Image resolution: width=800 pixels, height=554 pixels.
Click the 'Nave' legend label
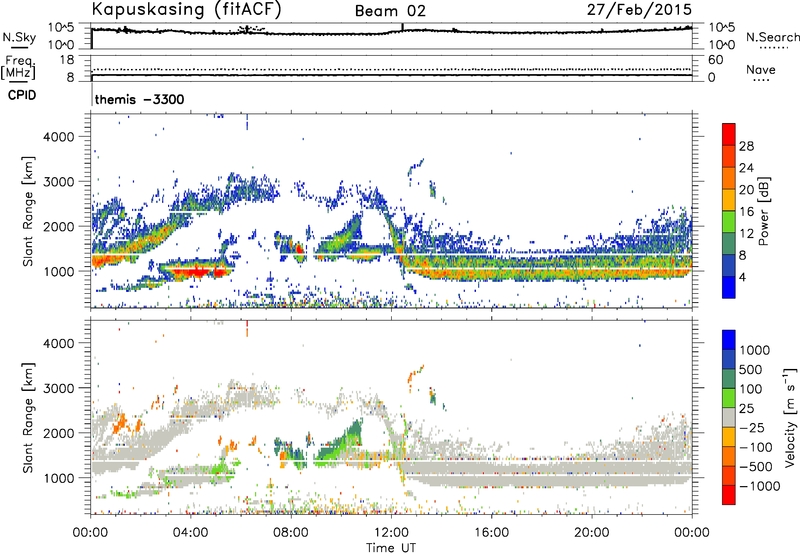coord(761,69)
